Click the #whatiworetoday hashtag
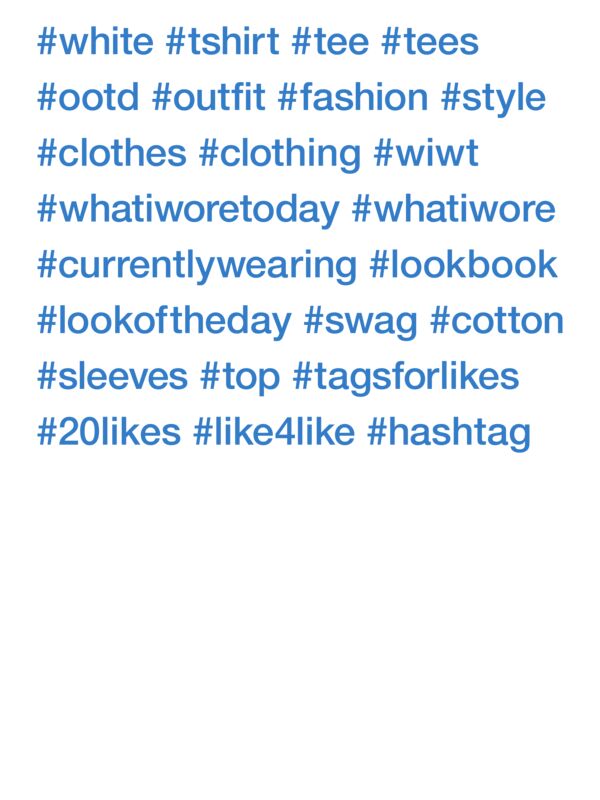The width and height of the screenshot is (600, 800). pyautogui.click(x=188, y=211)
